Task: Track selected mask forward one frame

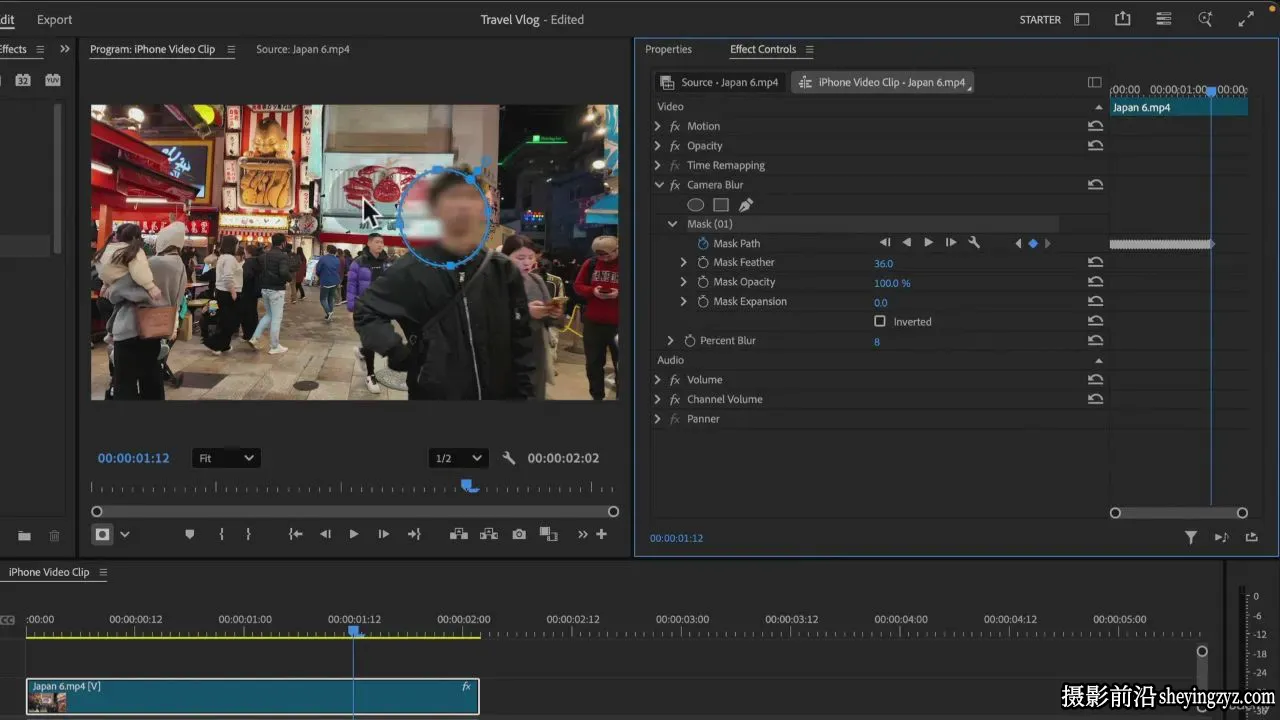Action: [x=950, y=243]
